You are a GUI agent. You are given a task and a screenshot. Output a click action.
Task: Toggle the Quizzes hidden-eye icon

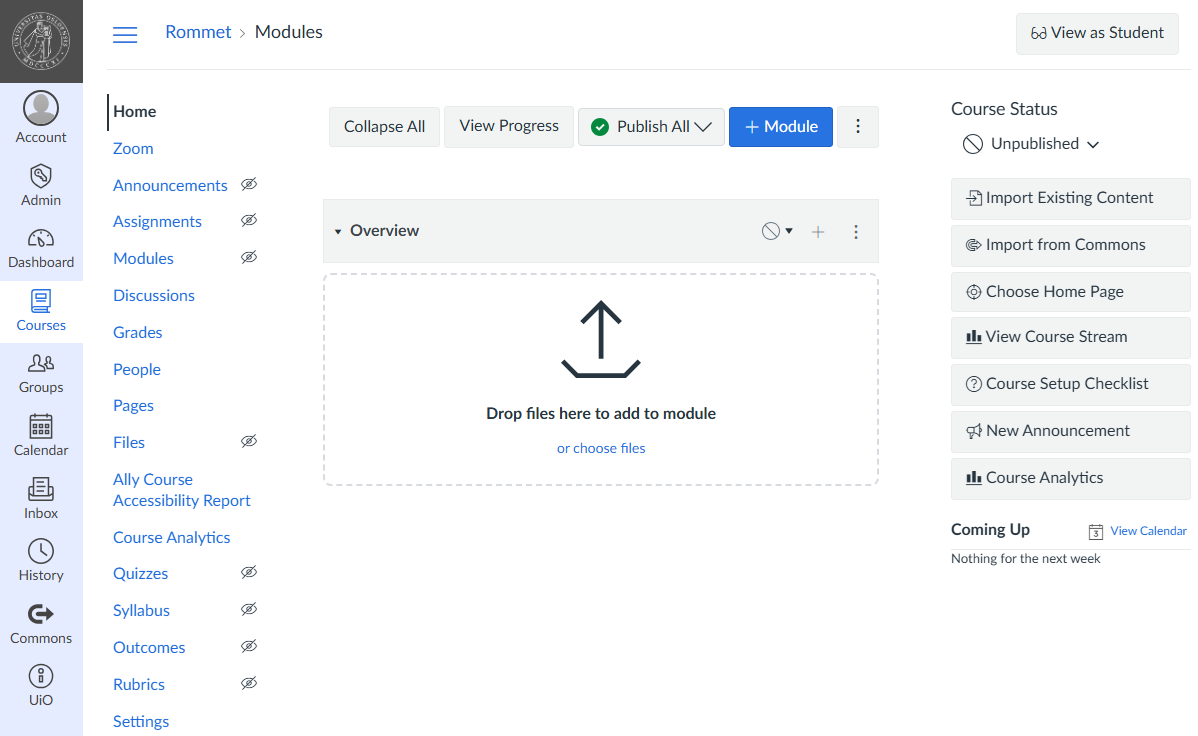pos(249,572)
